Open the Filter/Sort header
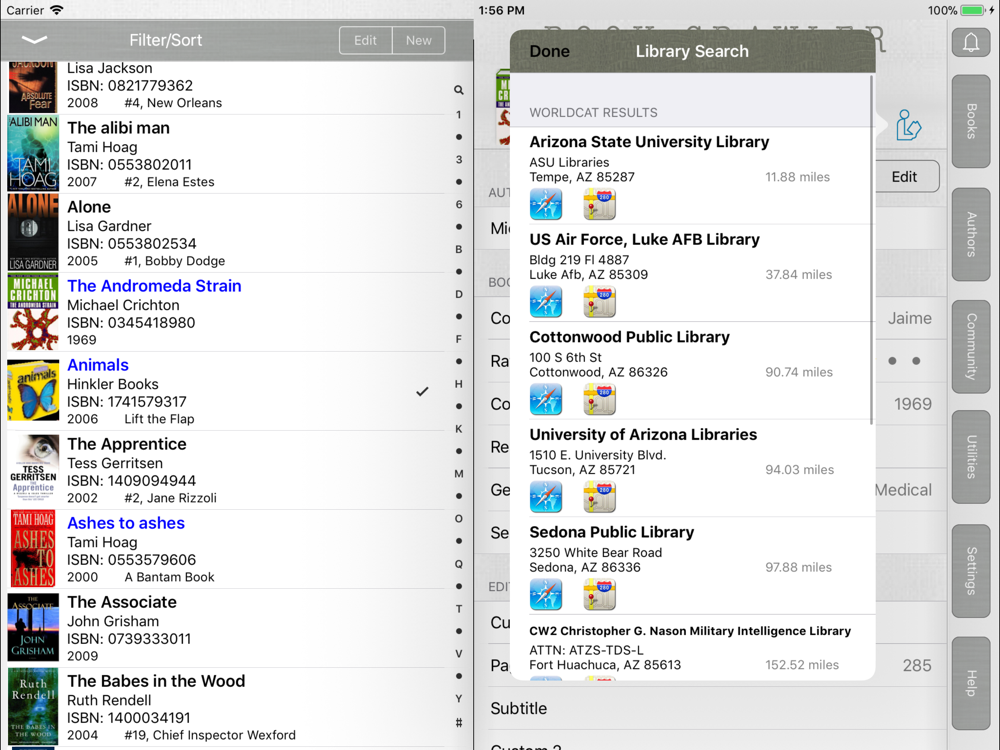 click(166, 40)
